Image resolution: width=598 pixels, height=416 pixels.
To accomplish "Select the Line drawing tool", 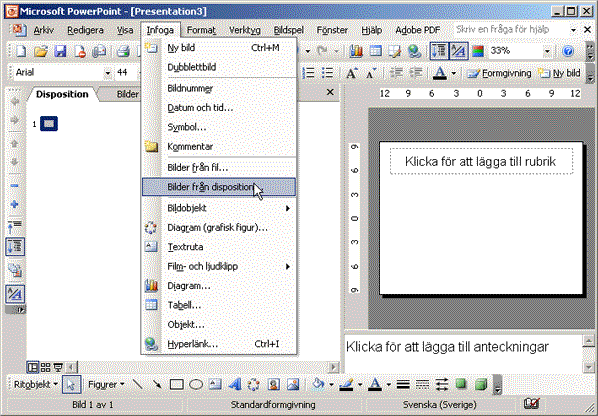I will coord(138,384).
